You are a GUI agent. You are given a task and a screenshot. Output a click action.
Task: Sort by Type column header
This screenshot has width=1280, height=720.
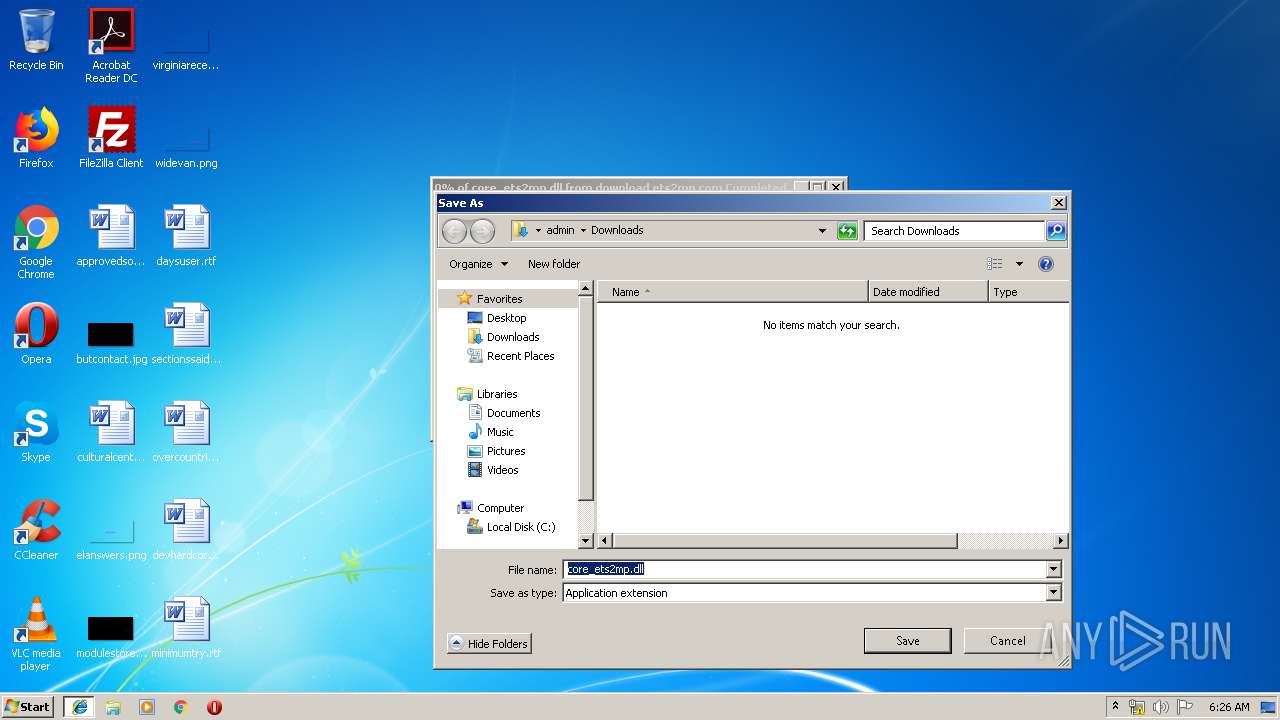[x=1028, y=292]
